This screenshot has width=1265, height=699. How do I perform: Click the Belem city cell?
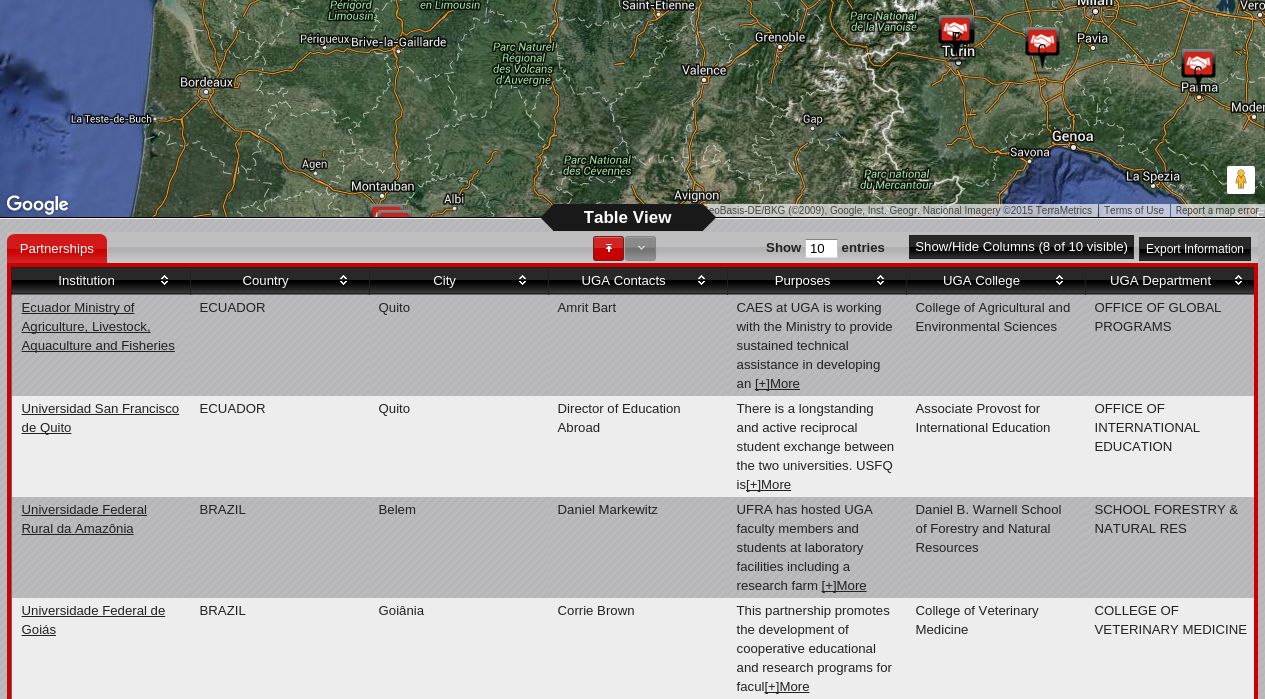(459, 547)
